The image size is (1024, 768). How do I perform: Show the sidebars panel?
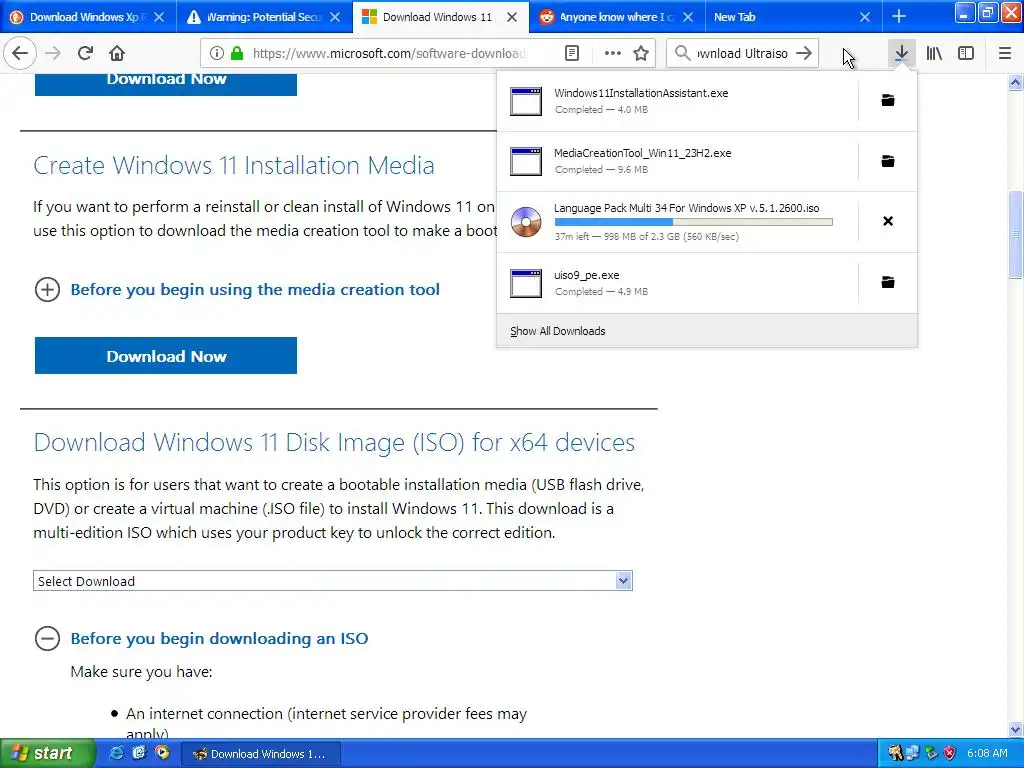(x=966, y=53)
